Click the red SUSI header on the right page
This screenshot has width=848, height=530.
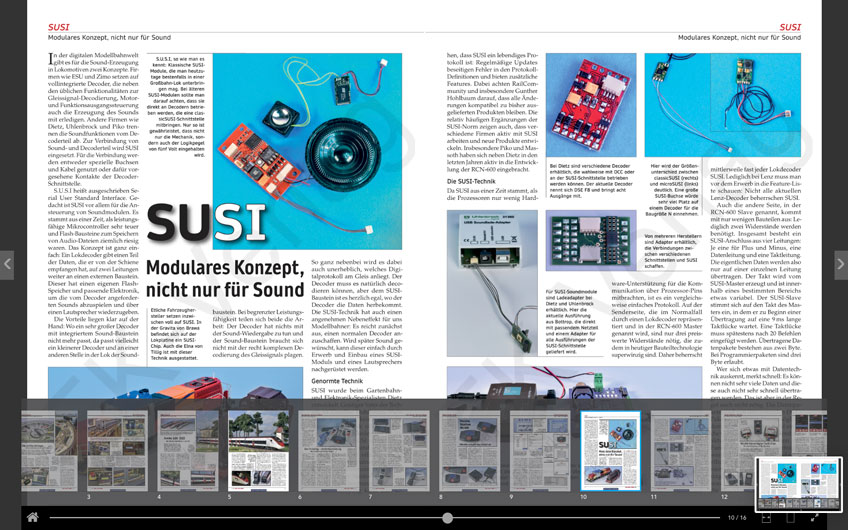(x=790, y=27)
